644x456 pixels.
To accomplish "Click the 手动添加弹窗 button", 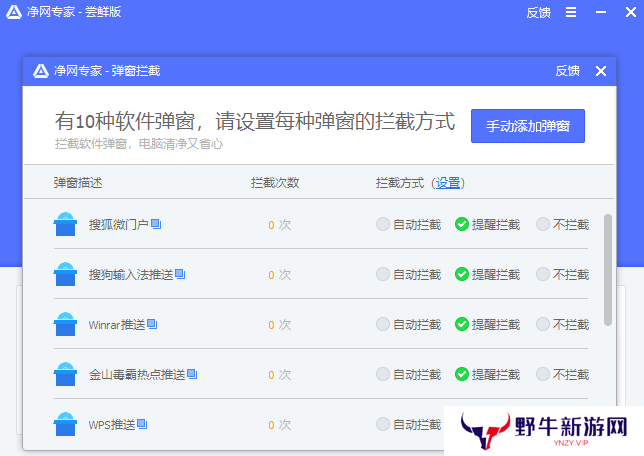I will (528, 126).
